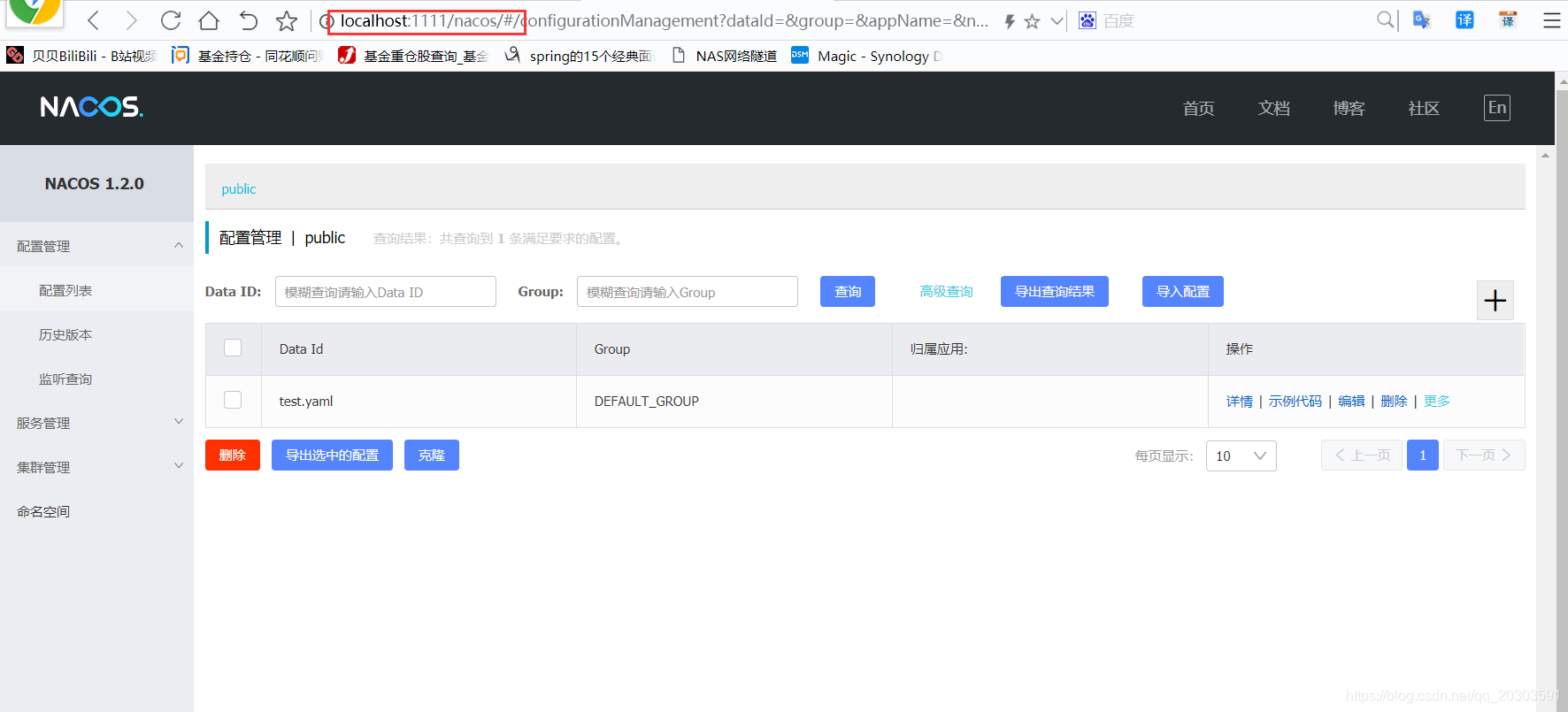Open 文档 in the top navigation
Image resolution: width=1568 pixels, height=712 pixels.
click(x=1273, y=108)
